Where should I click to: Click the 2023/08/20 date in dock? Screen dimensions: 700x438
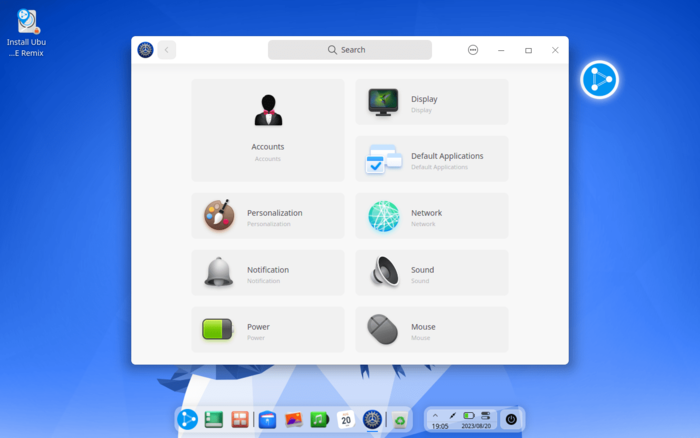(476, 426)
